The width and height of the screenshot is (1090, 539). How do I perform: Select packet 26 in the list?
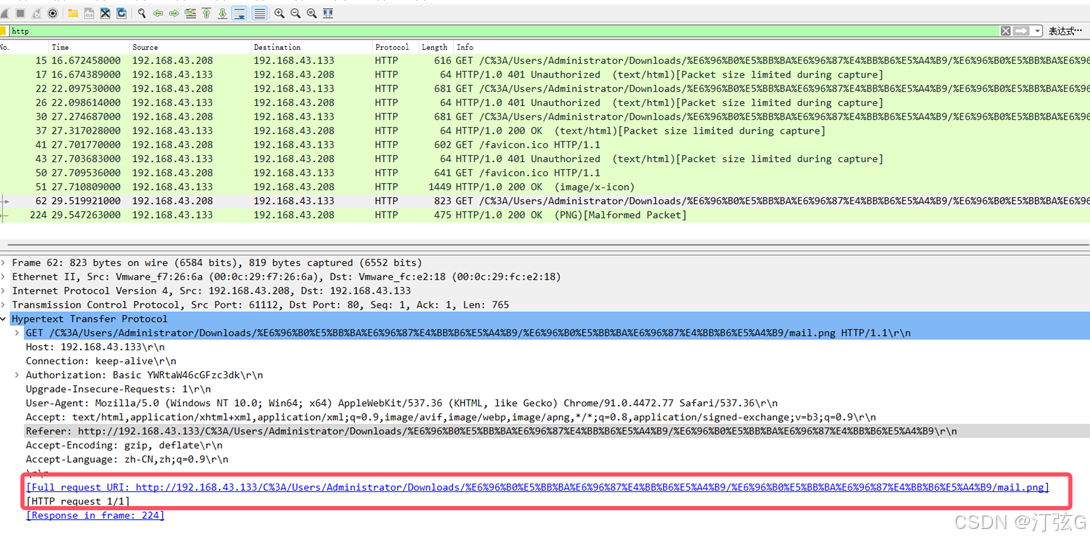(545, 102)
